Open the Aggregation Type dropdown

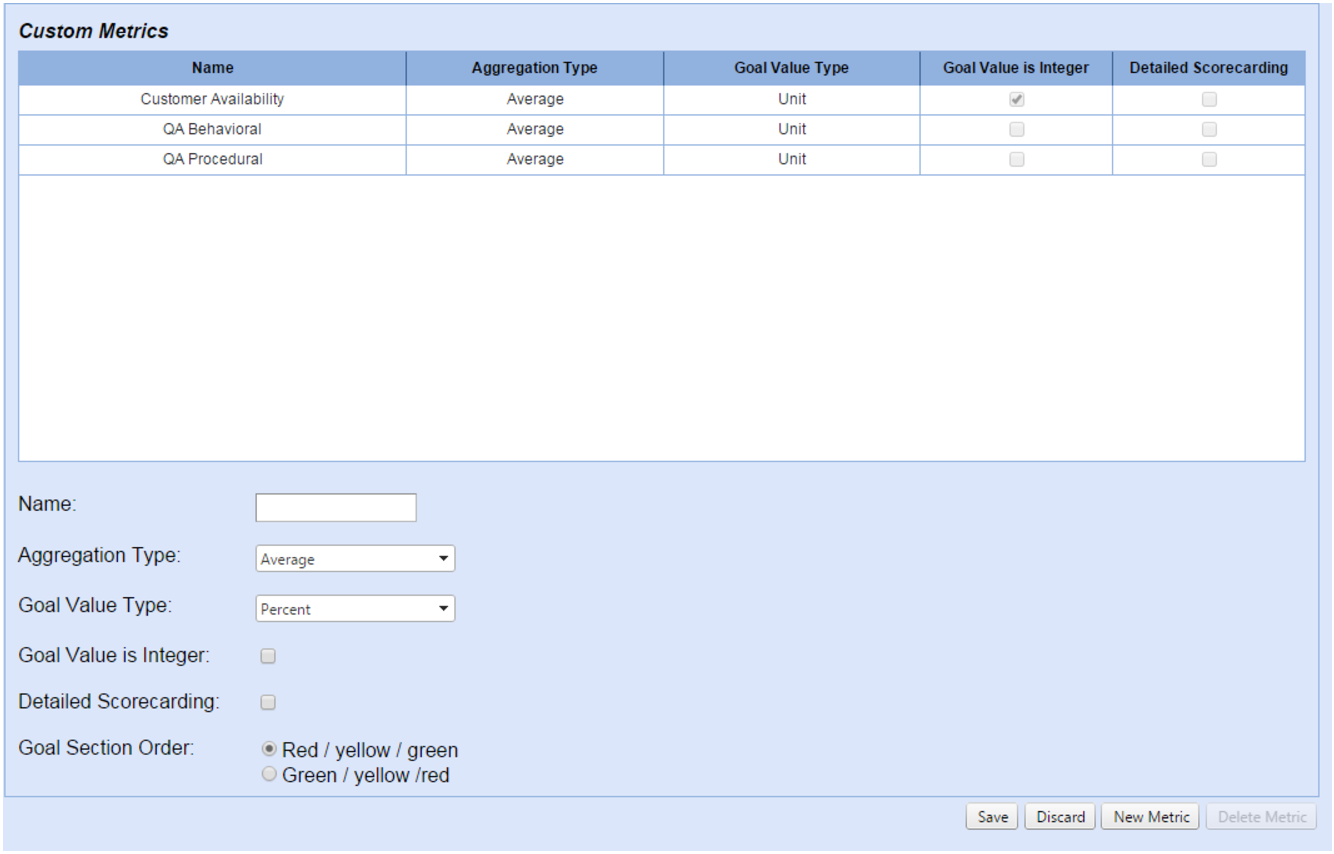click(x=355, y=559)
